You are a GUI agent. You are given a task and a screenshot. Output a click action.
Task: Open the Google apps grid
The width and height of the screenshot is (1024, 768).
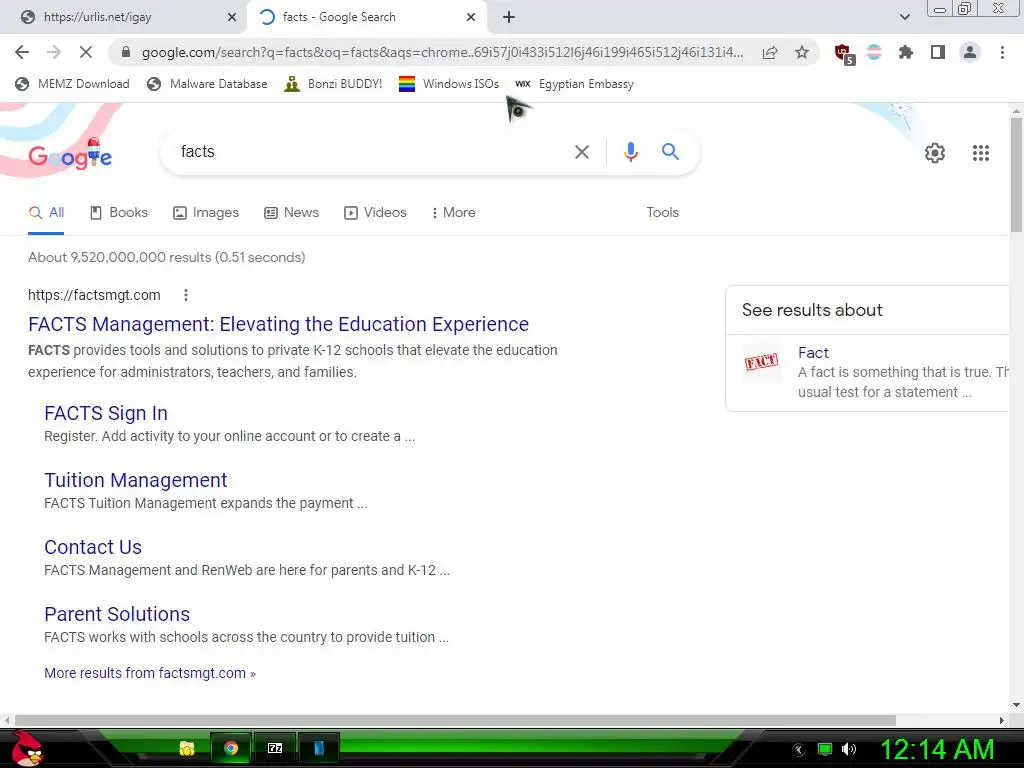[x=980, y=153]
